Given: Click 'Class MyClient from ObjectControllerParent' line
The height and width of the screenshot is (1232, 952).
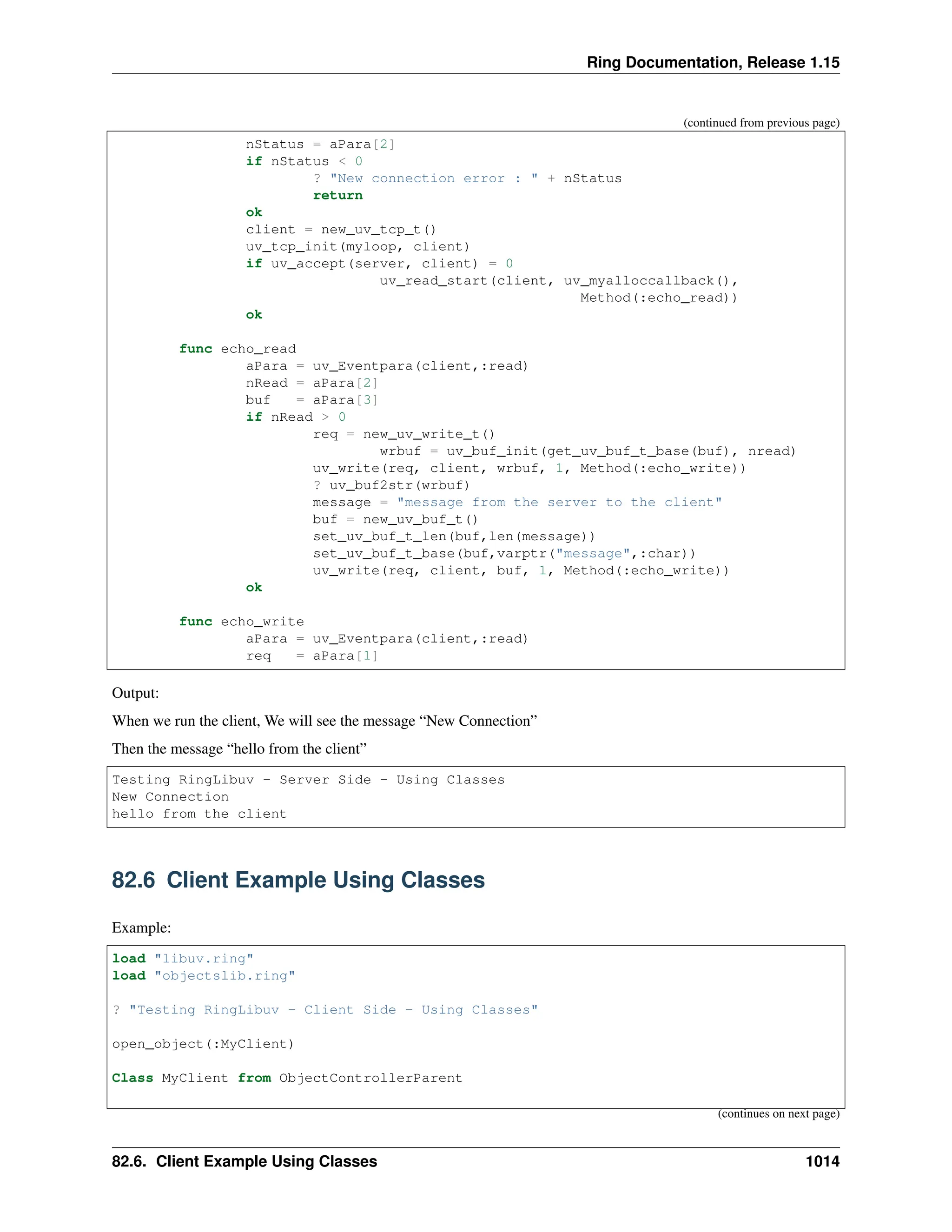Looking at the screenshot, I should coord(286,1078).
